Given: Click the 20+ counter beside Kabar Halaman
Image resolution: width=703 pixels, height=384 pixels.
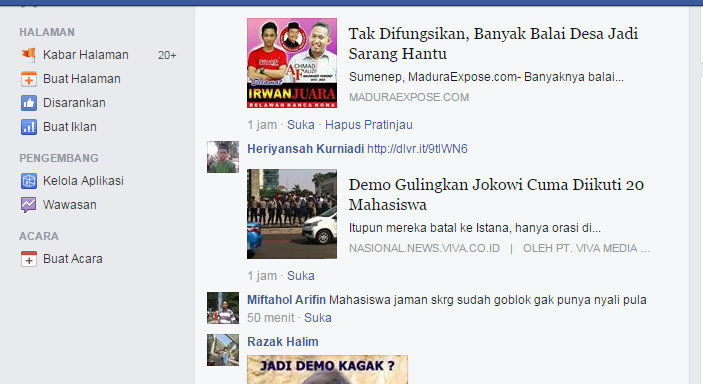Looking at the screenshot, I should (167, 55).
